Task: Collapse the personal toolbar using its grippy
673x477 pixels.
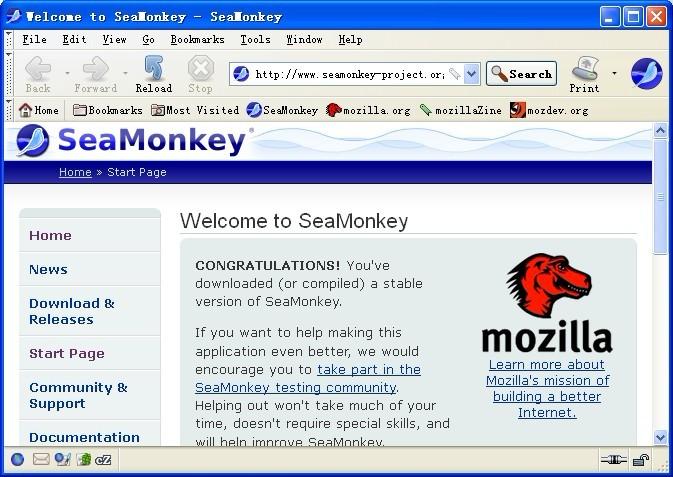Action: point(9,110)
